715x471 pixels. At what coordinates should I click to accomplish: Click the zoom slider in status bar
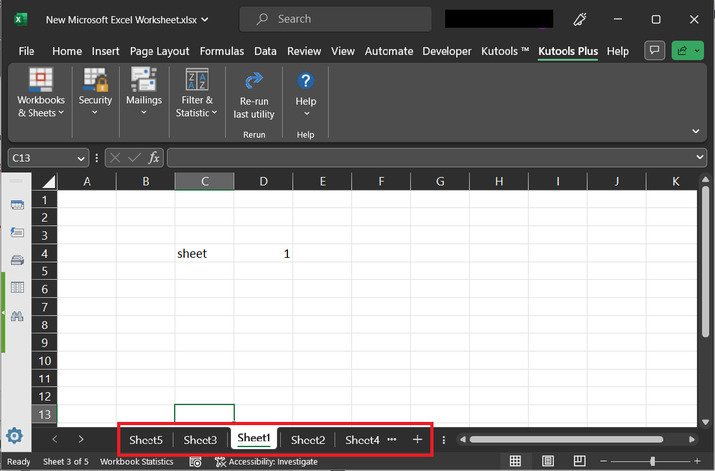652,461
